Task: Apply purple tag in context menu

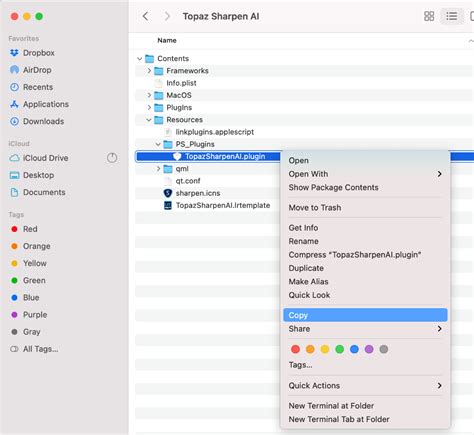Action: click(x=369, y=349)
